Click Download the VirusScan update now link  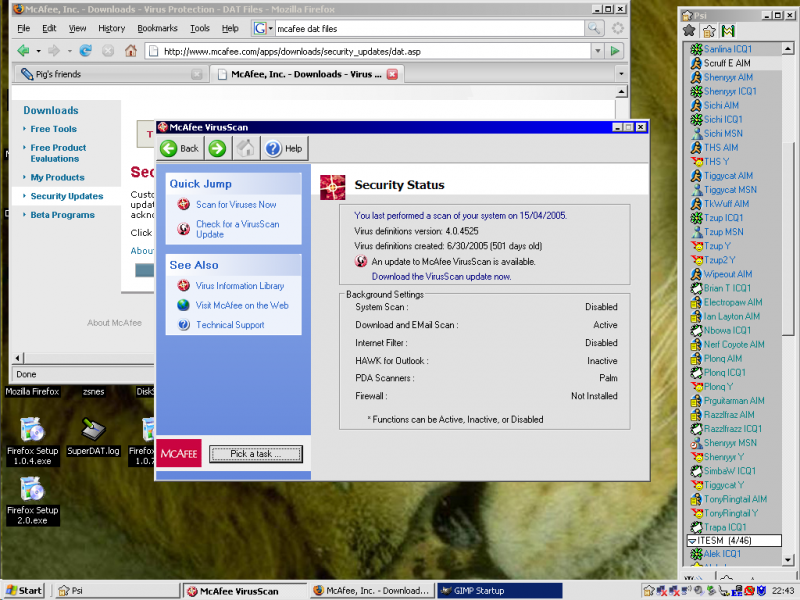coord(440,276)
